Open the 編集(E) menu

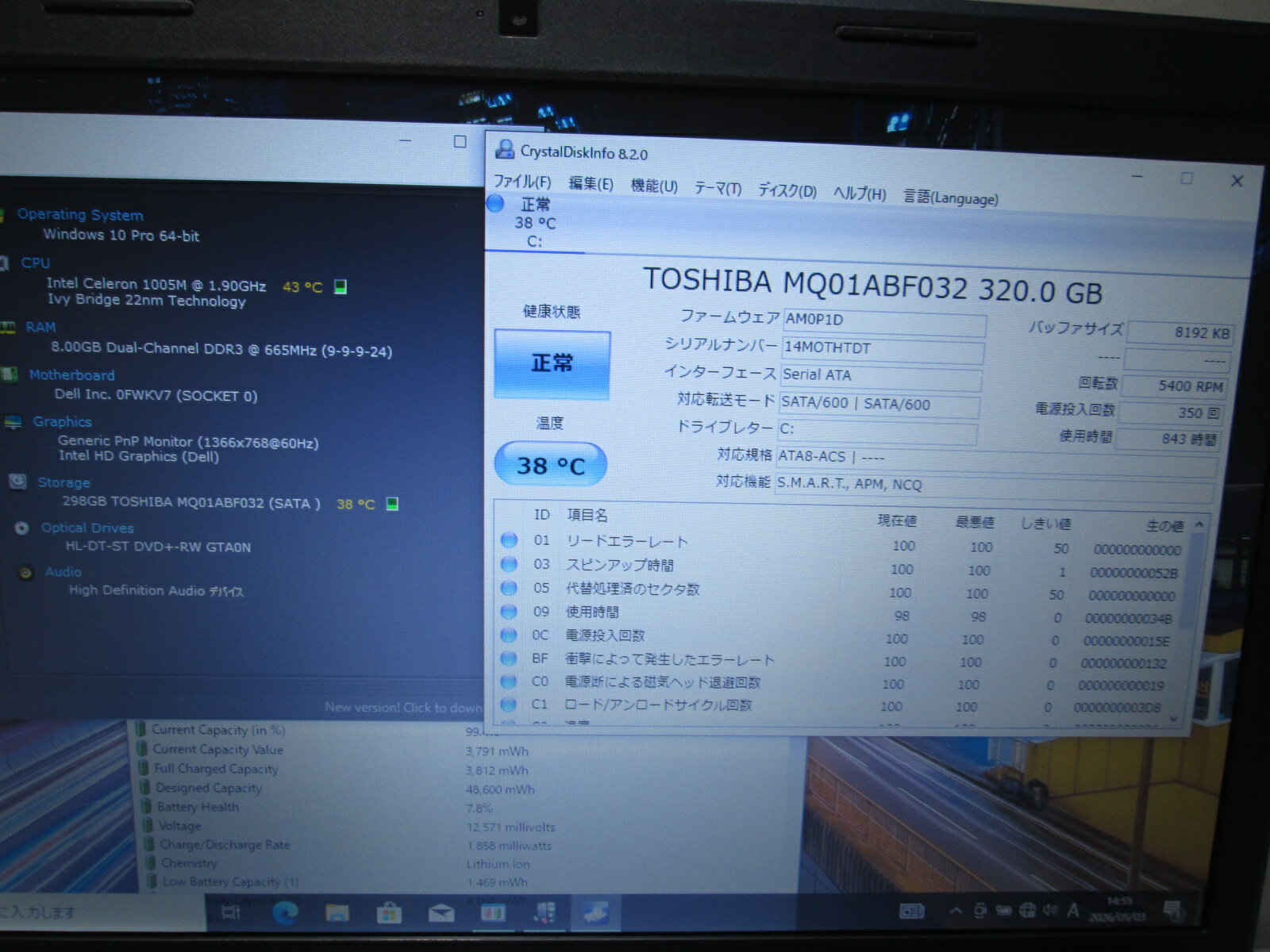click(591, 183)
